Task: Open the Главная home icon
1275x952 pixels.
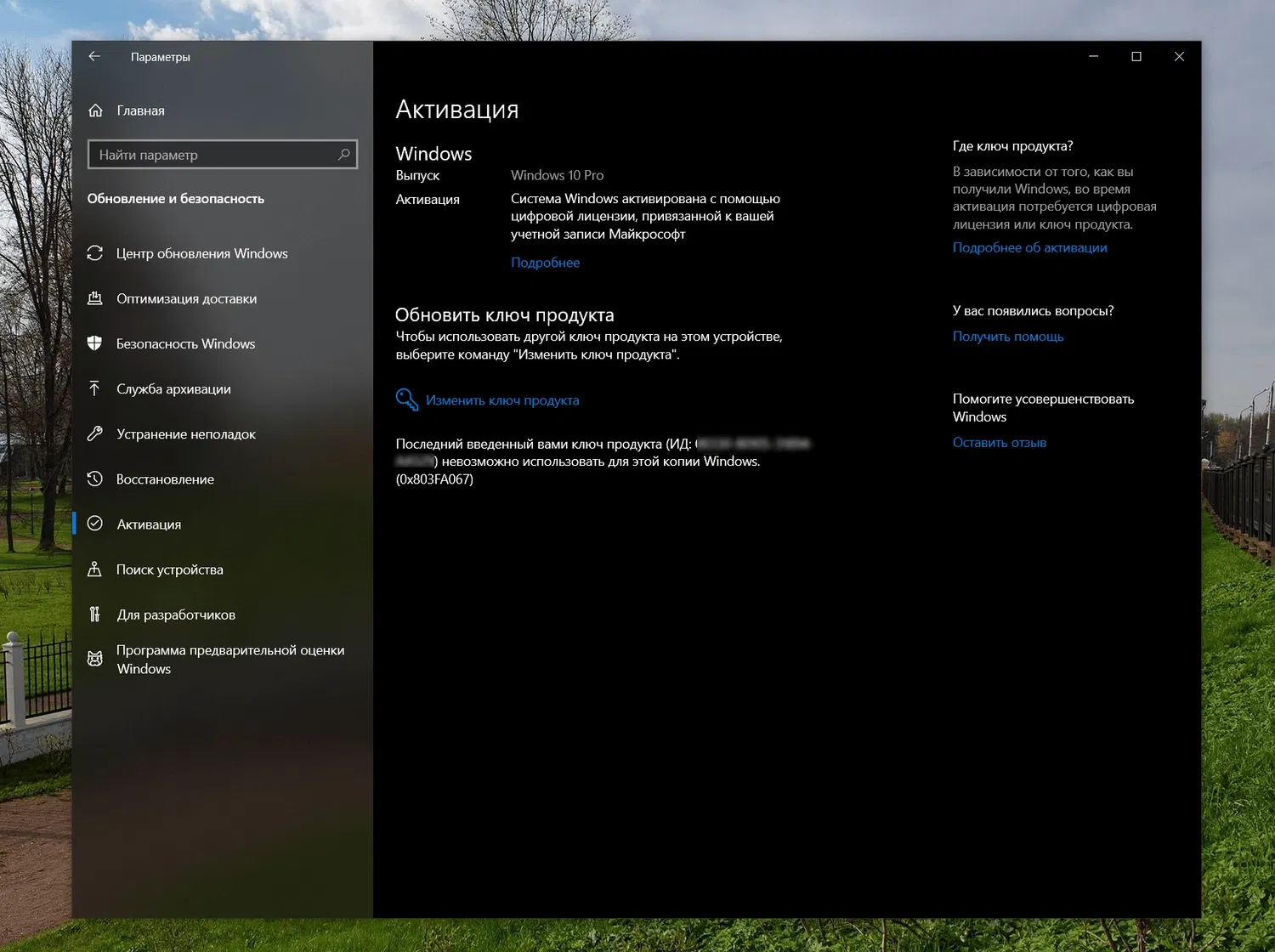Action: [95, 110]
